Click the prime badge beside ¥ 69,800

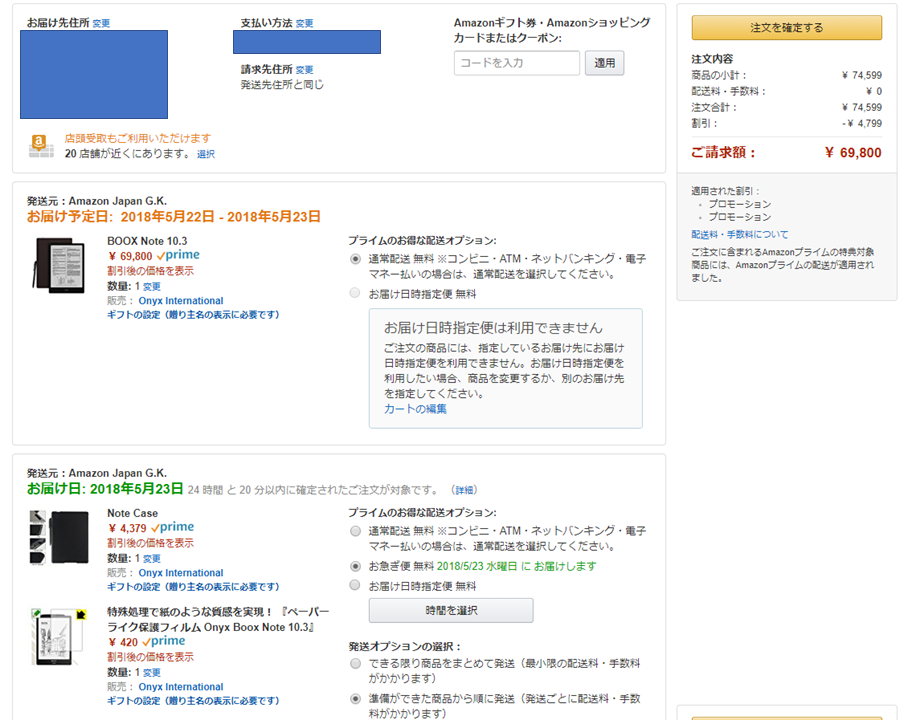[x=178, y=255]
